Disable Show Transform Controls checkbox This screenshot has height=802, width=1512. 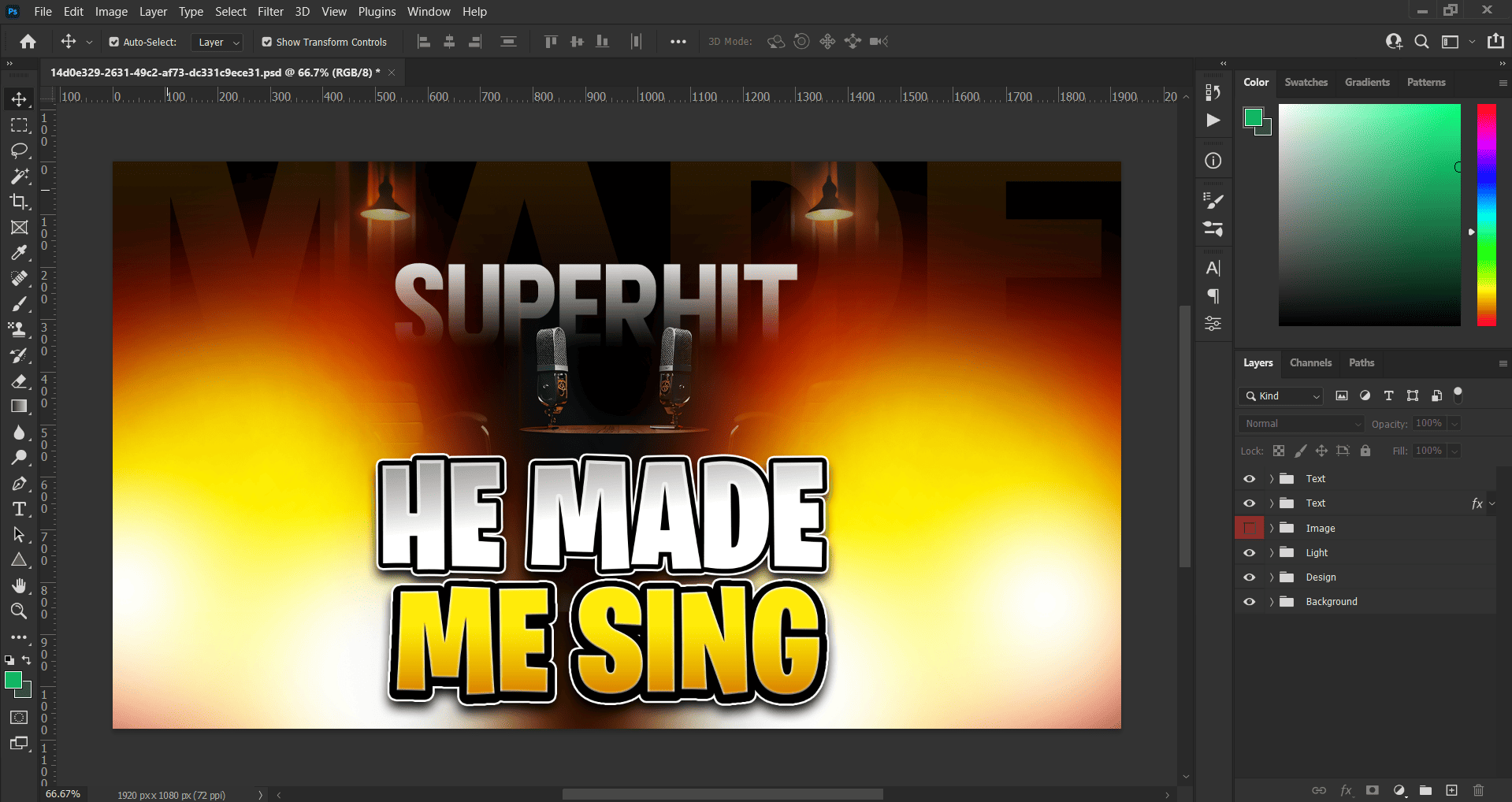tap(267, 42)
